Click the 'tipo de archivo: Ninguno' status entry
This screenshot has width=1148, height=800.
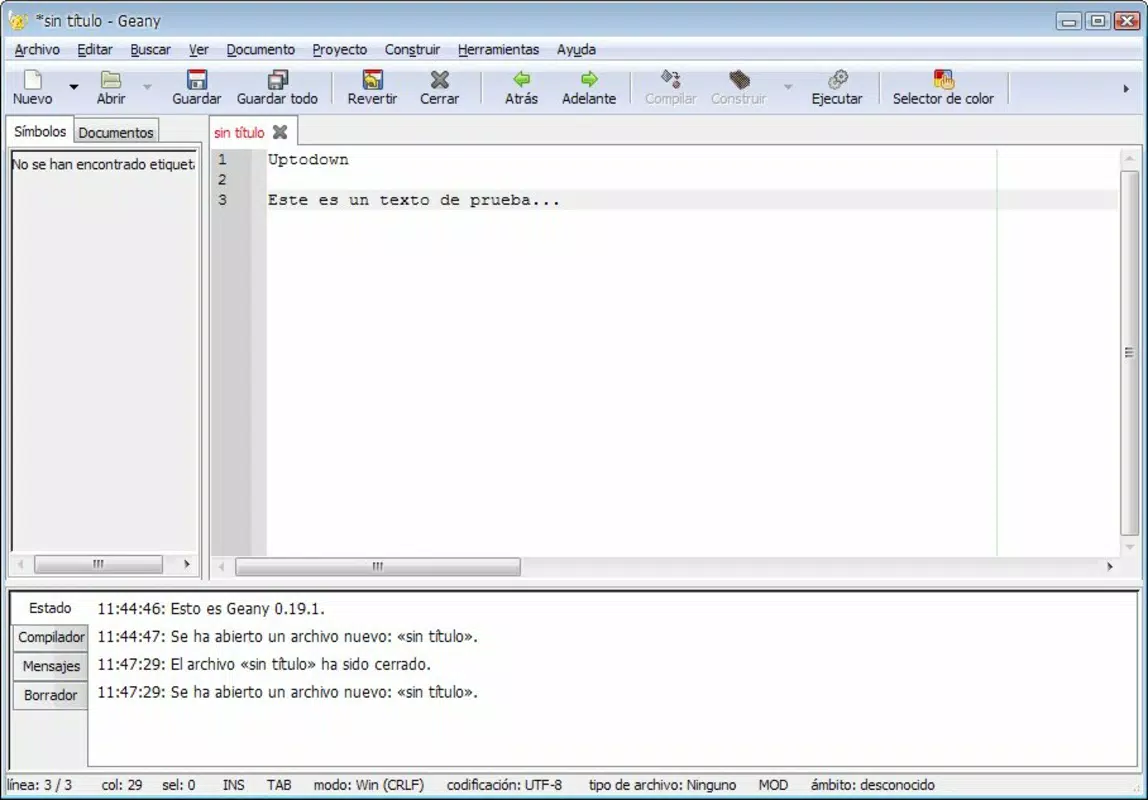click(x=663, y=785)
